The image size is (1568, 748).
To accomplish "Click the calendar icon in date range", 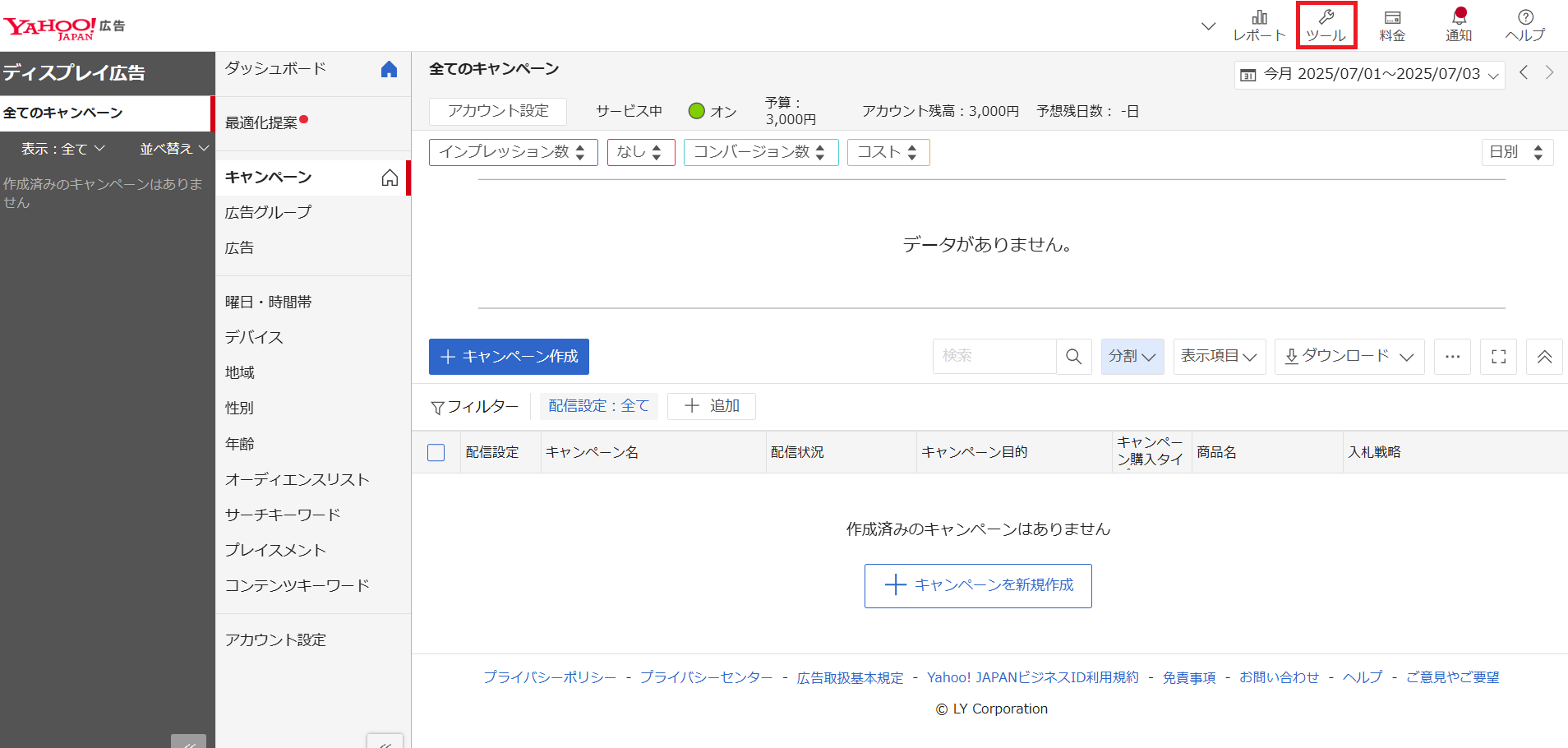I will point(1247,75).
